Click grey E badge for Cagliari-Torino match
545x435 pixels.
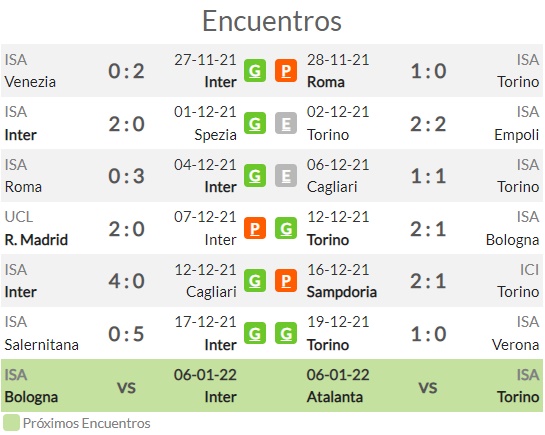click(x=286, y=176)
